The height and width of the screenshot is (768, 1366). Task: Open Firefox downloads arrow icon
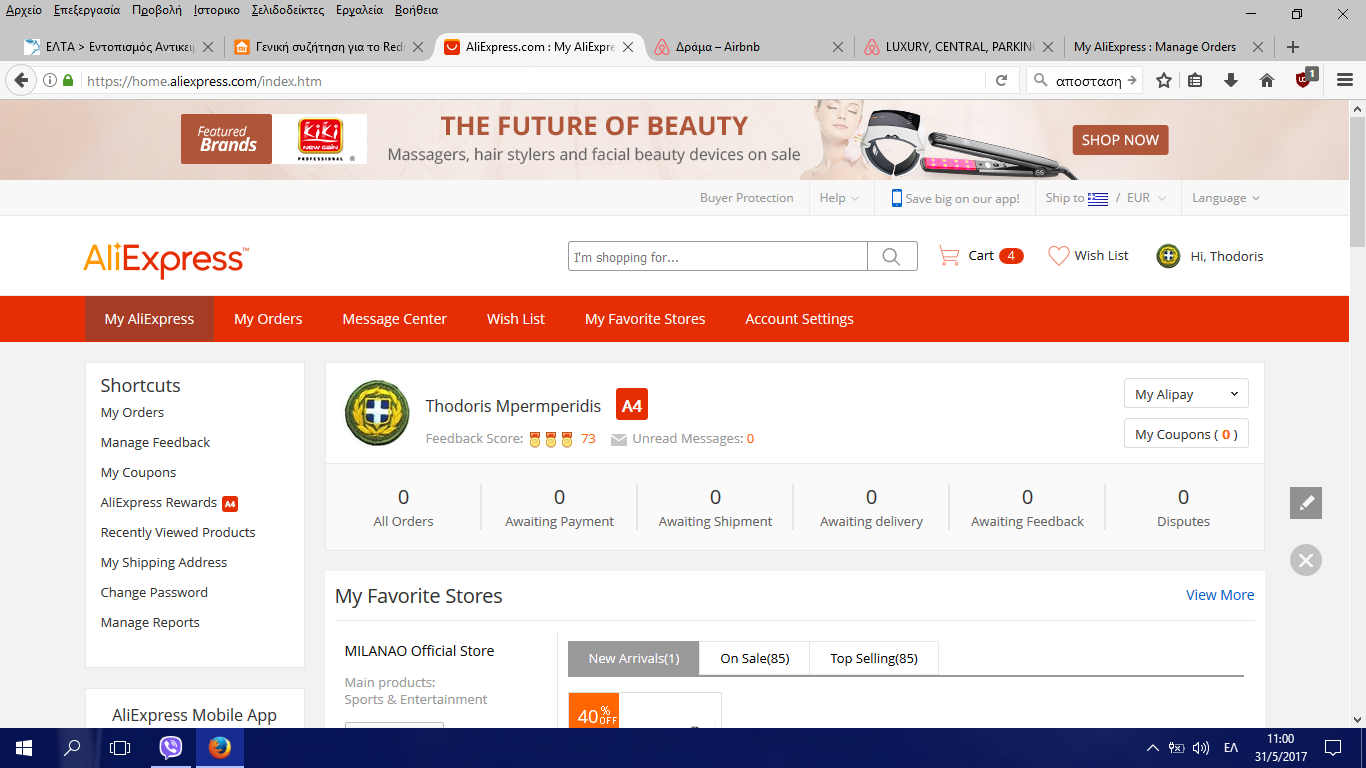[x=1231, y=81]
